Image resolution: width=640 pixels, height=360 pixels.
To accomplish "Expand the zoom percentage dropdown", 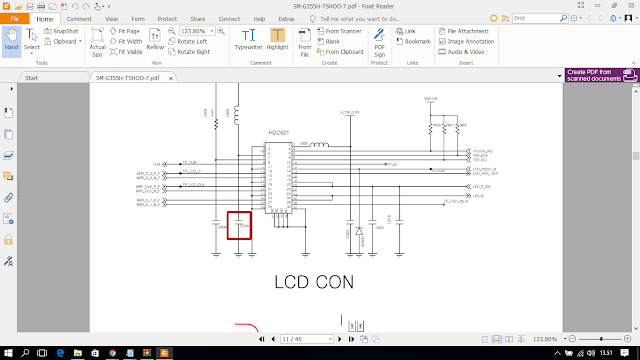I will [212, 31].
